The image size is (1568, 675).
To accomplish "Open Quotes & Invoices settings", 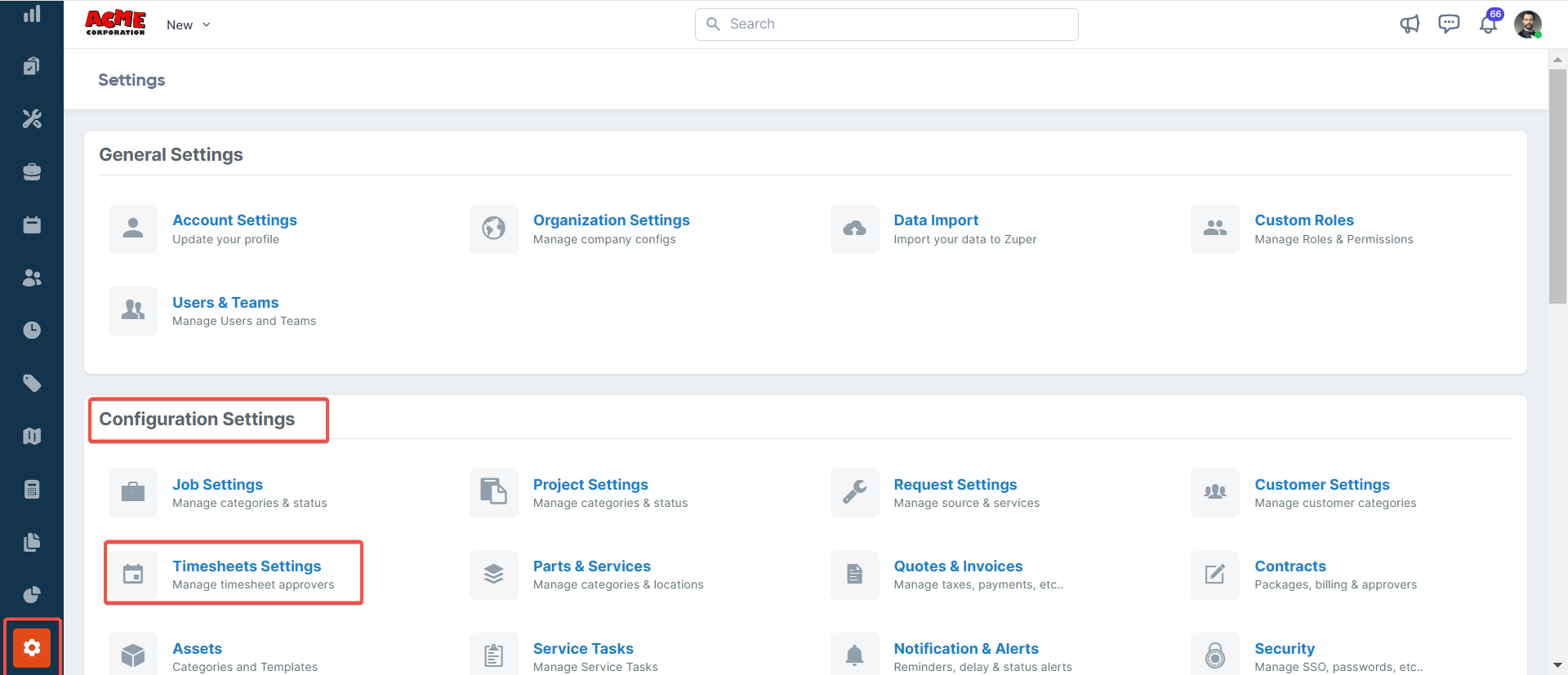I will pyautogui.click(x=958, y=566).
